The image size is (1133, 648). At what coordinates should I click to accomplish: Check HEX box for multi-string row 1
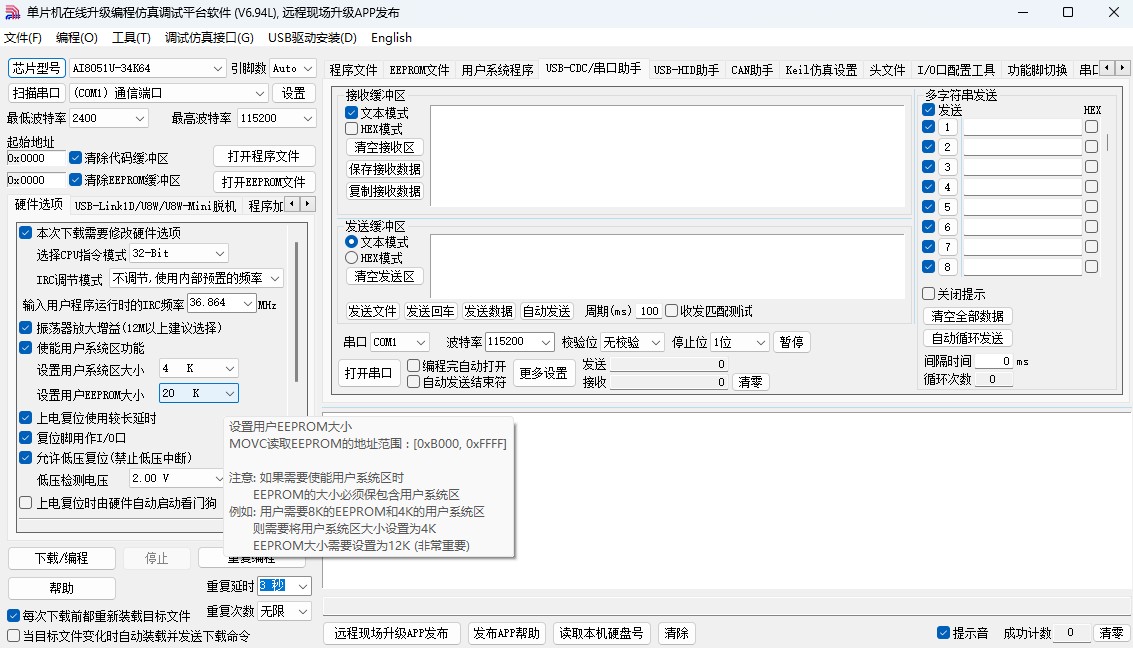pyautogui.click(x=1091, y=126)
